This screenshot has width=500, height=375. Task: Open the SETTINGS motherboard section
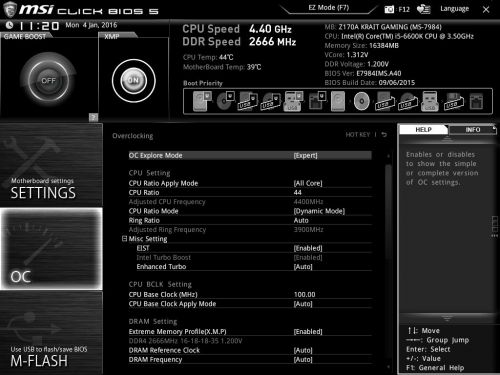51,165
